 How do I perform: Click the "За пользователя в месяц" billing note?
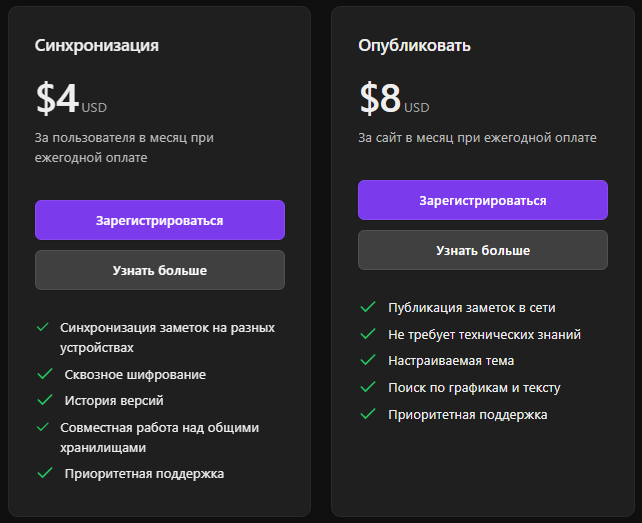(124, 147)
